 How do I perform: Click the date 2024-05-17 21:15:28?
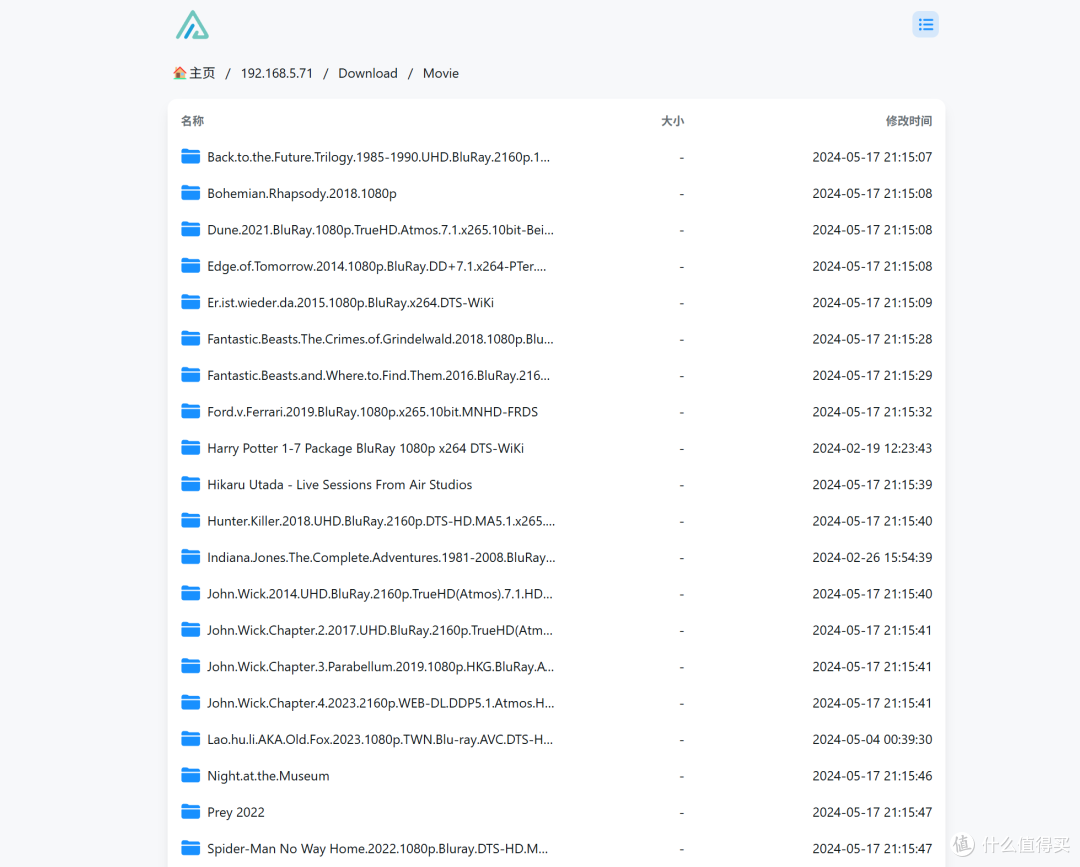click(x=872, y=339)
